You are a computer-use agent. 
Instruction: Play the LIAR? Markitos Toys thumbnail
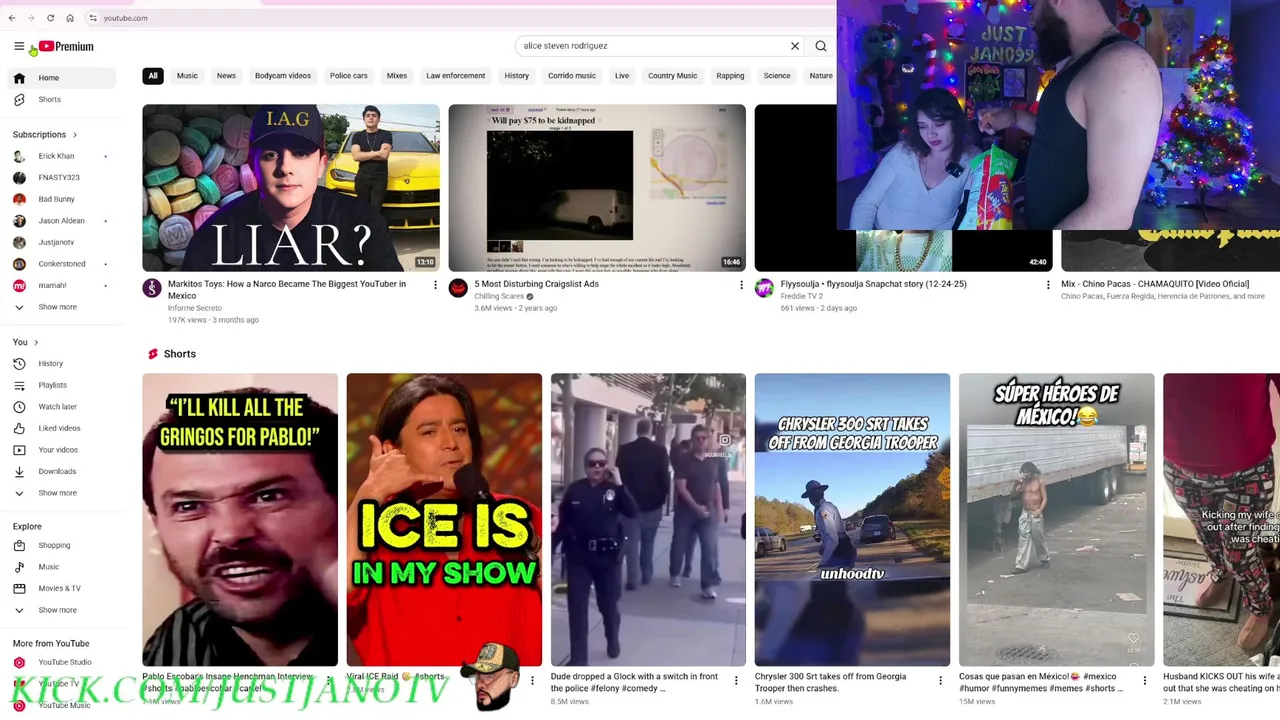tap(291, 188)
